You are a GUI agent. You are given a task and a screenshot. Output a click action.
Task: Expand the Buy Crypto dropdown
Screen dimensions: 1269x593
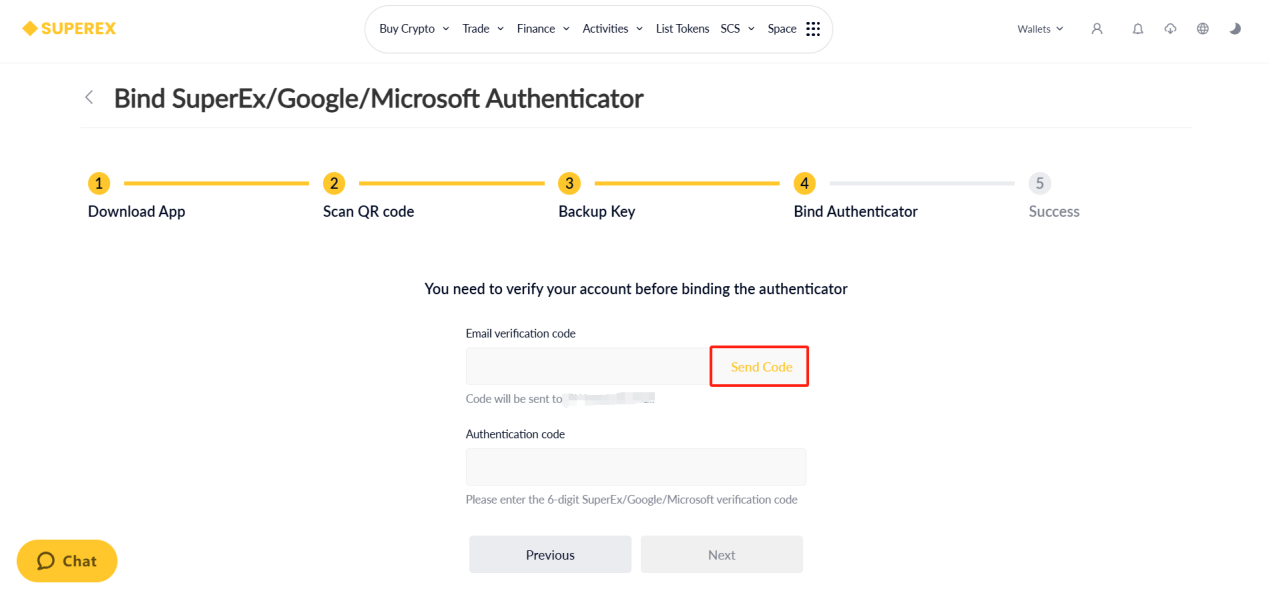click(414, 29)
